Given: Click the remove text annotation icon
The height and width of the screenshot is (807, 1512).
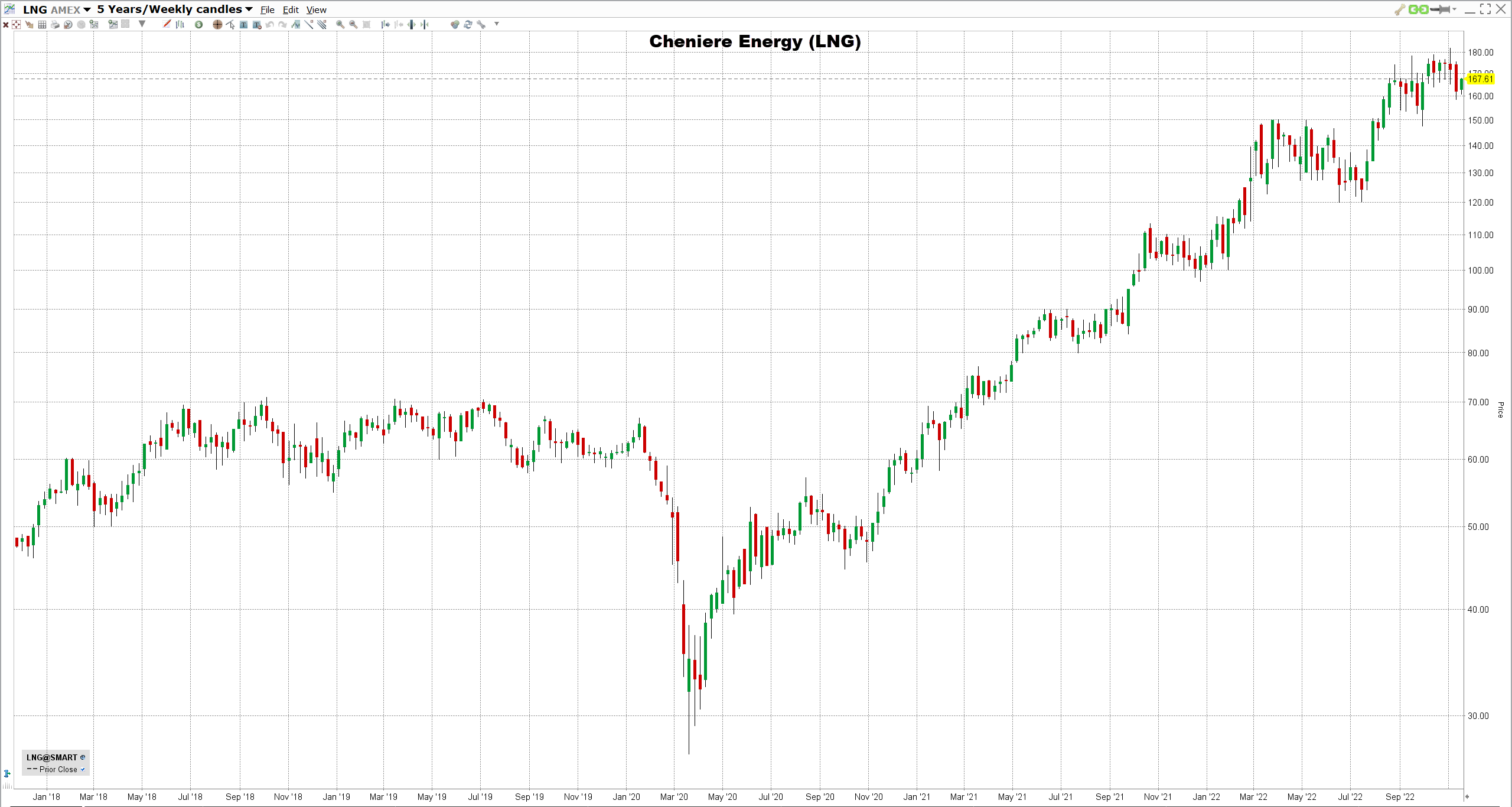Looking at the screenshot, I should pyautogui.click(x=257, y=24).
